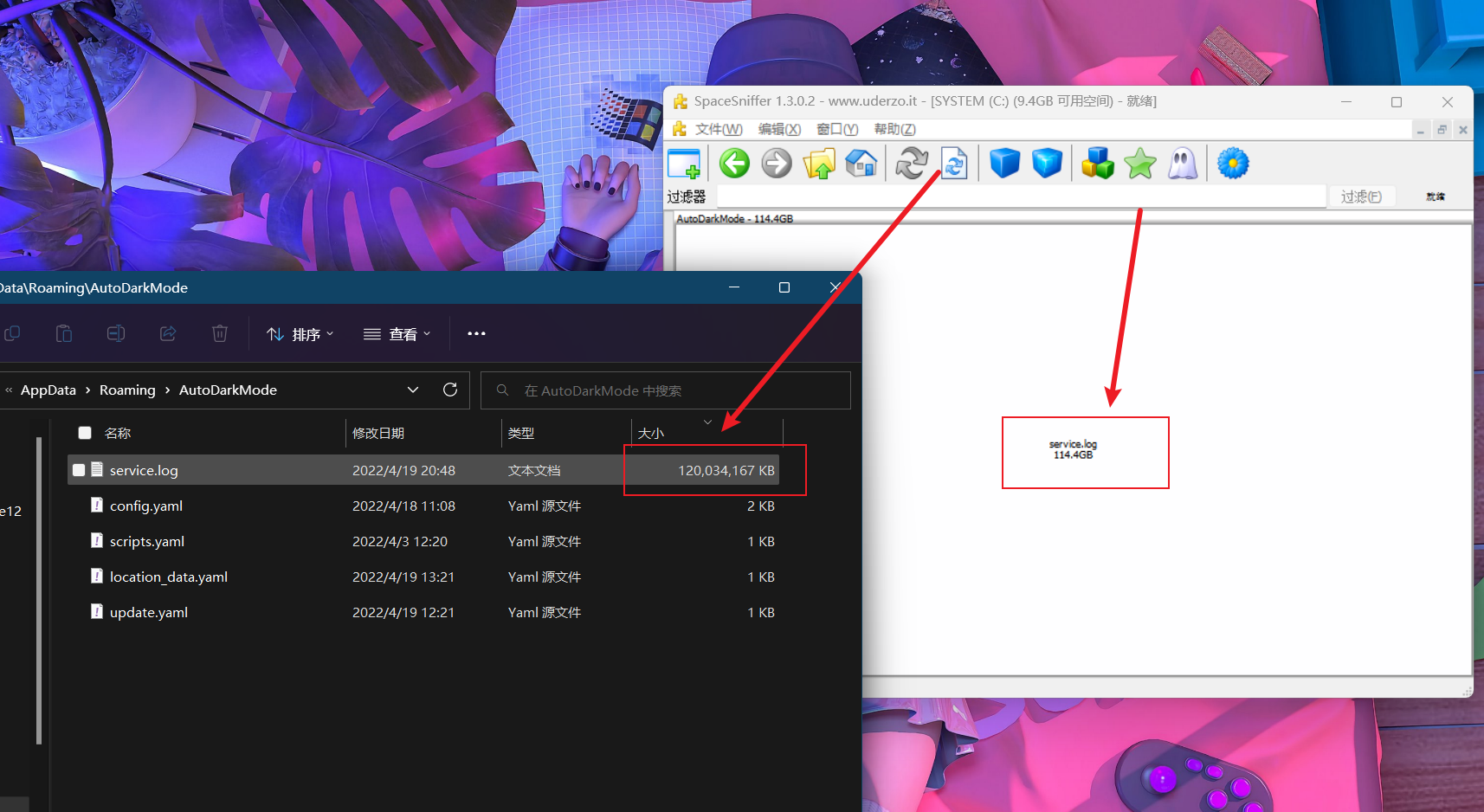Click the search box 在 AutoDarkMode 中搜索

[665, 390]
